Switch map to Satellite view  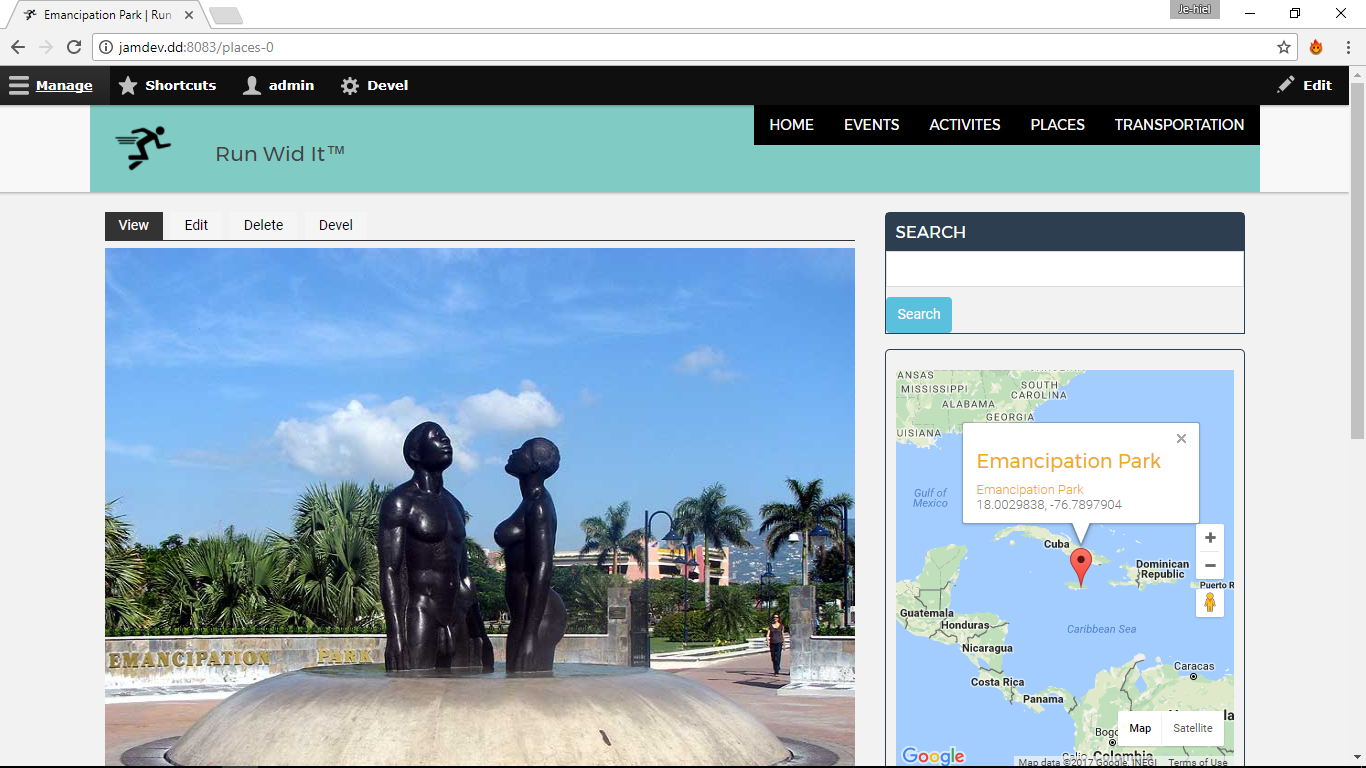click(x=1193, y=728)
